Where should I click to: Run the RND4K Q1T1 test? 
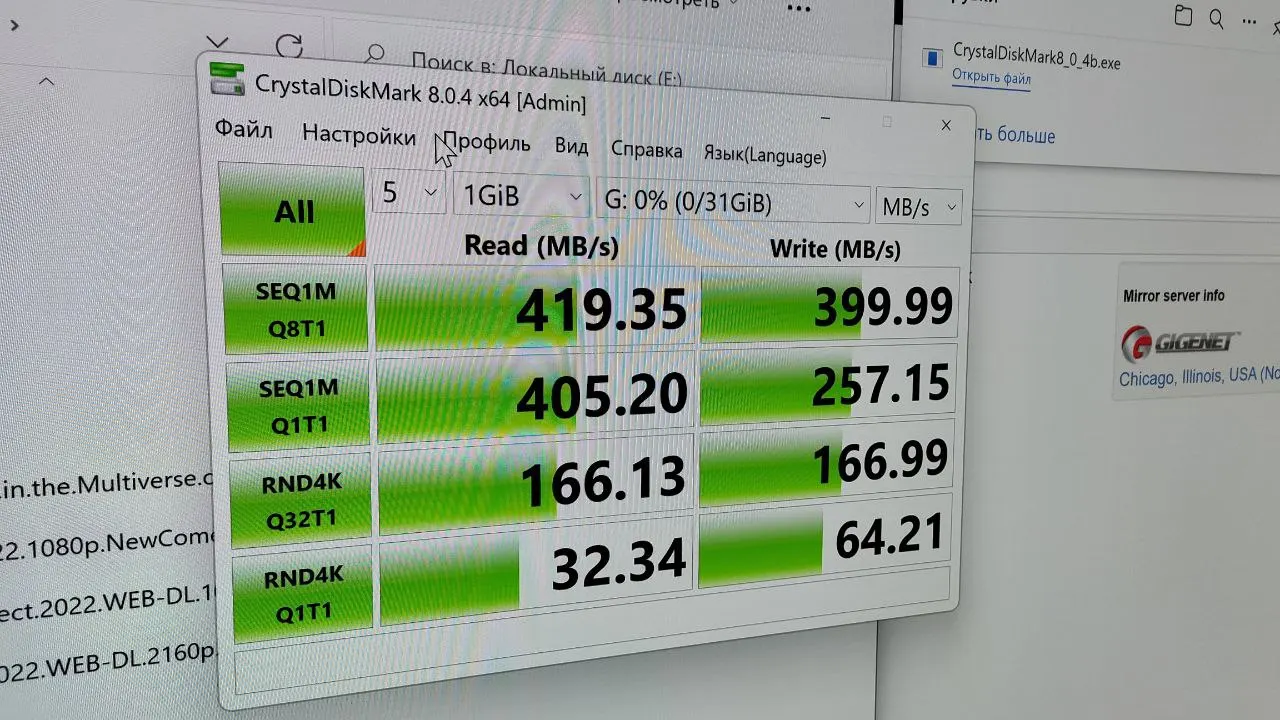pos(303,592)
